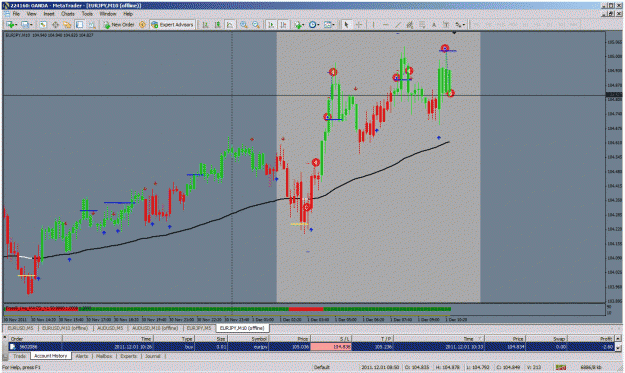
Task: Open the View menu
Action: click(31, 14)
